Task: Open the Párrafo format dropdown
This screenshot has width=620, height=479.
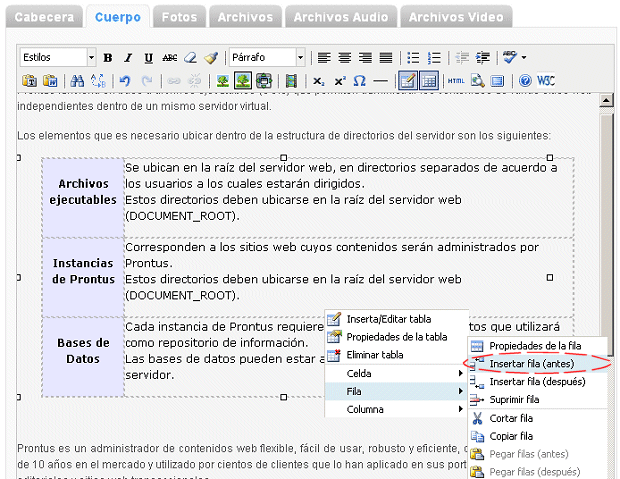Action: [x=267, y=58]
